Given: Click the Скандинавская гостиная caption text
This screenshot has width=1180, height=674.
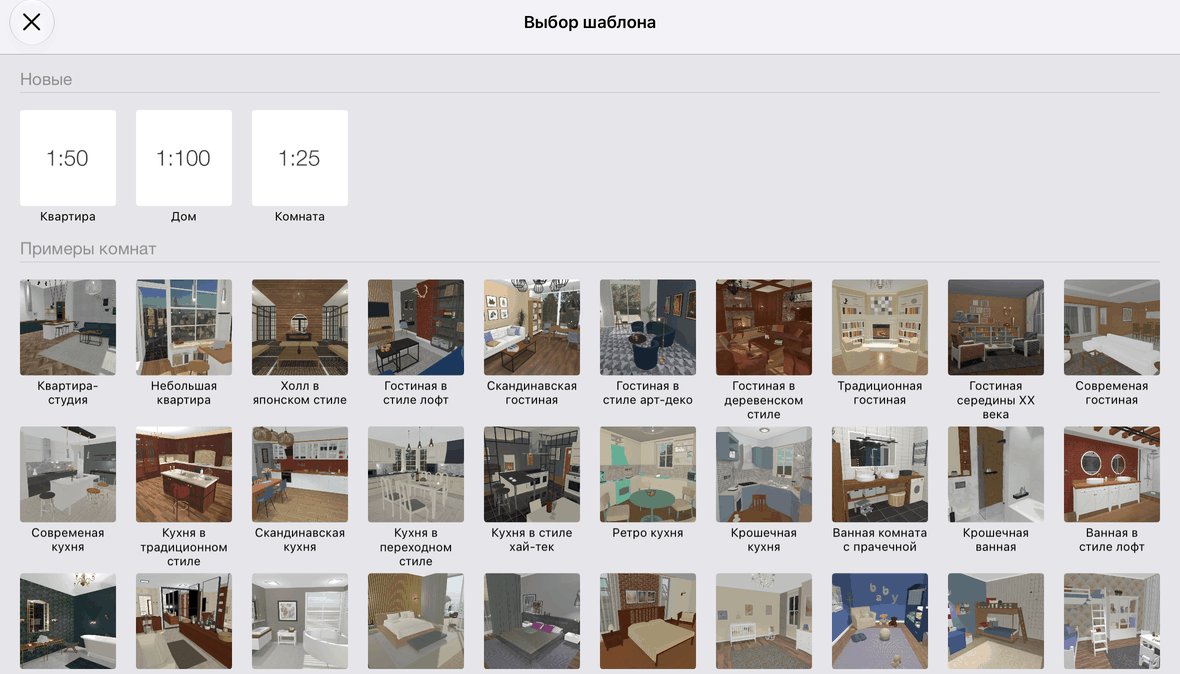Looking at the screenshot, I should click(531, 393).
